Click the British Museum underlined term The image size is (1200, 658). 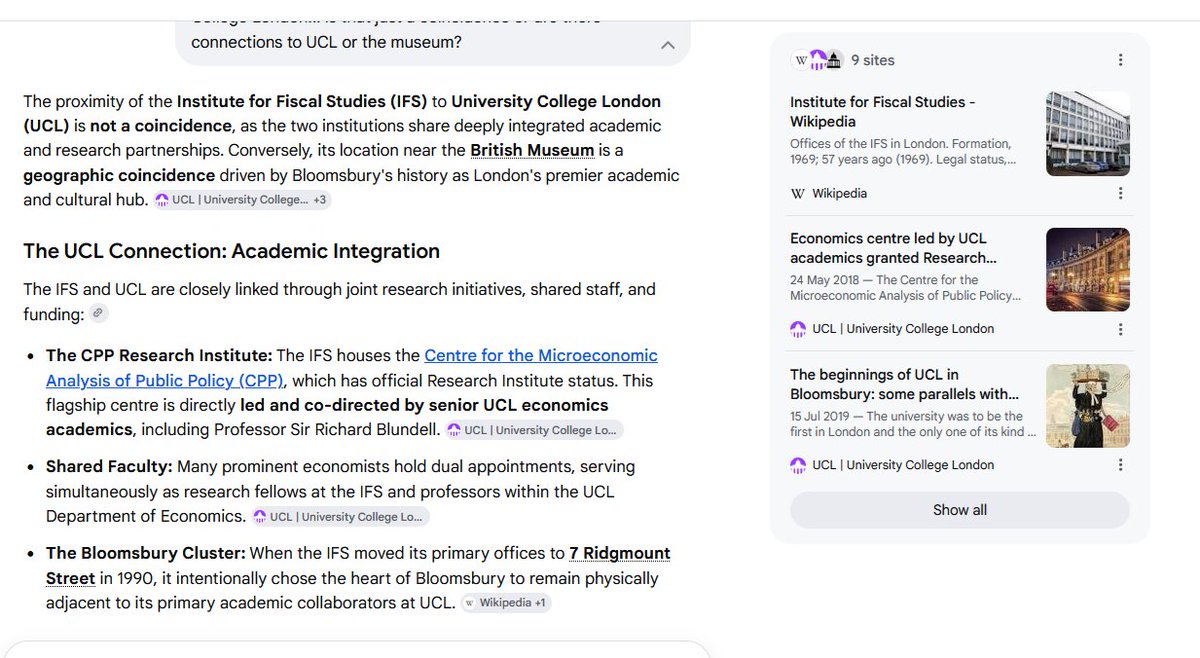click(x=532, y=150)
